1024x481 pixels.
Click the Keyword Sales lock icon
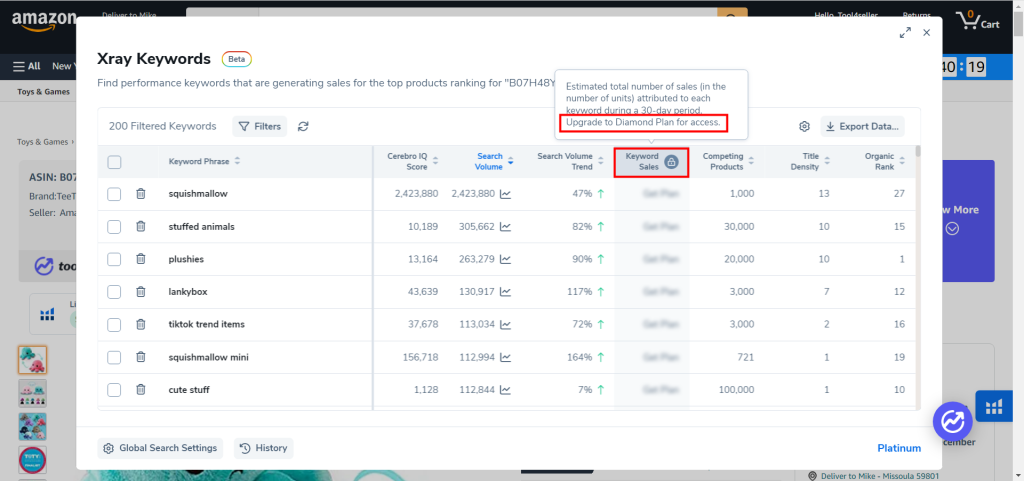(671, 162)
